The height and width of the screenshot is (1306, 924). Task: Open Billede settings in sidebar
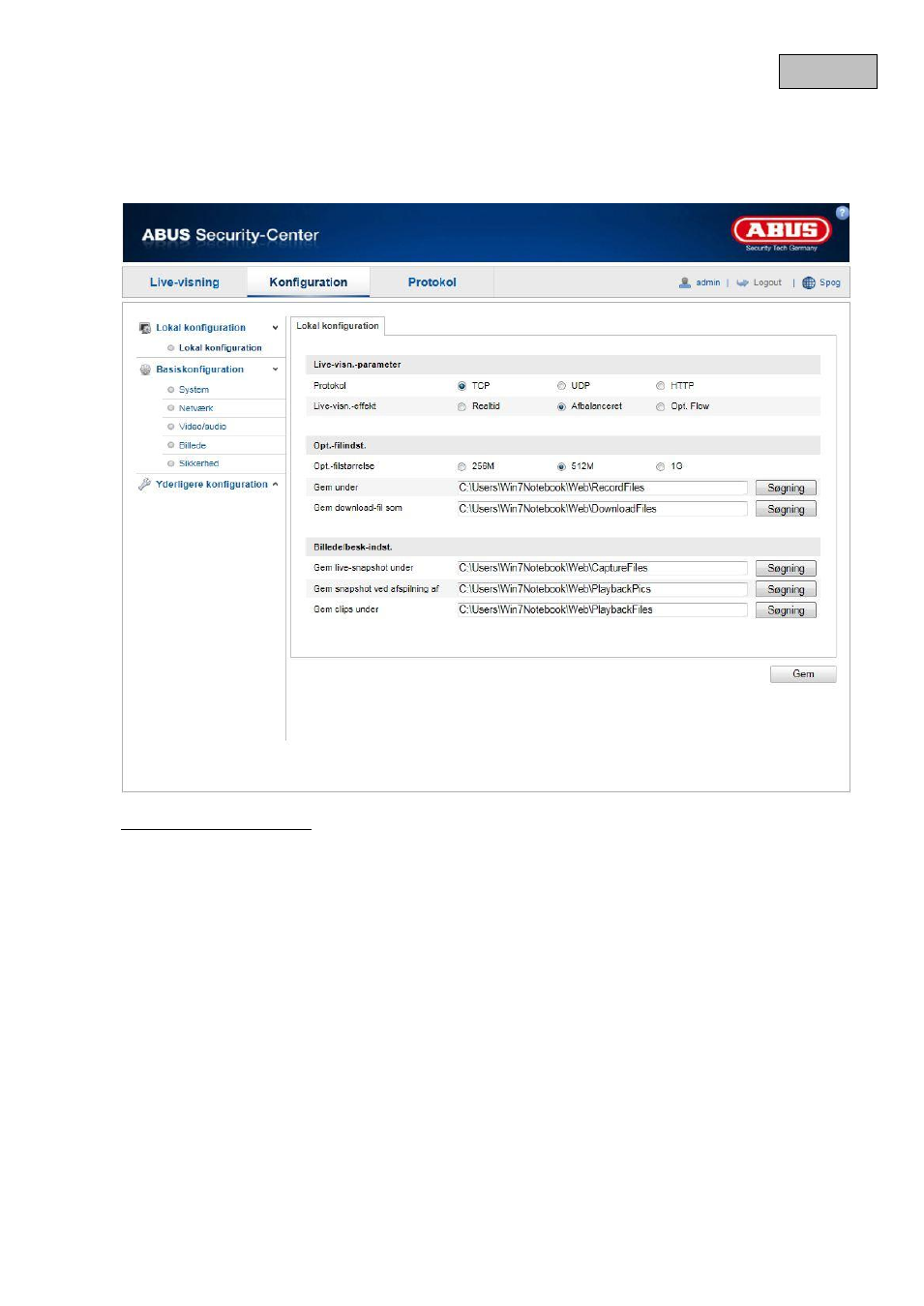click(x=193, y=446)
